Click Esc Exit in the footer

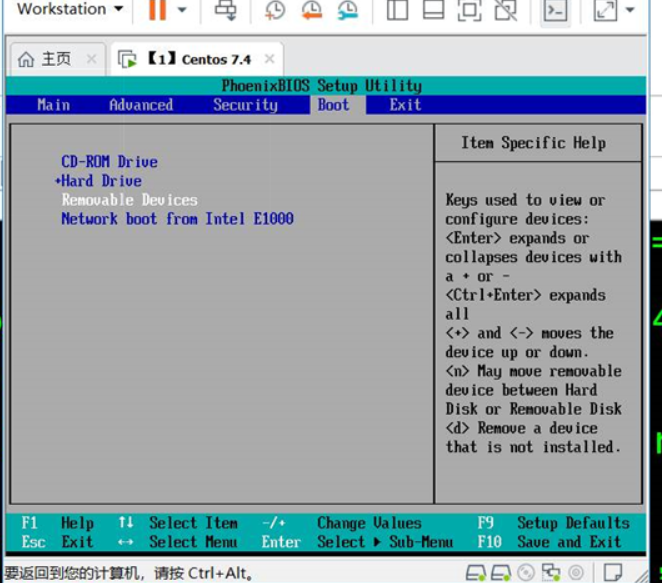[x=57, y=542]
